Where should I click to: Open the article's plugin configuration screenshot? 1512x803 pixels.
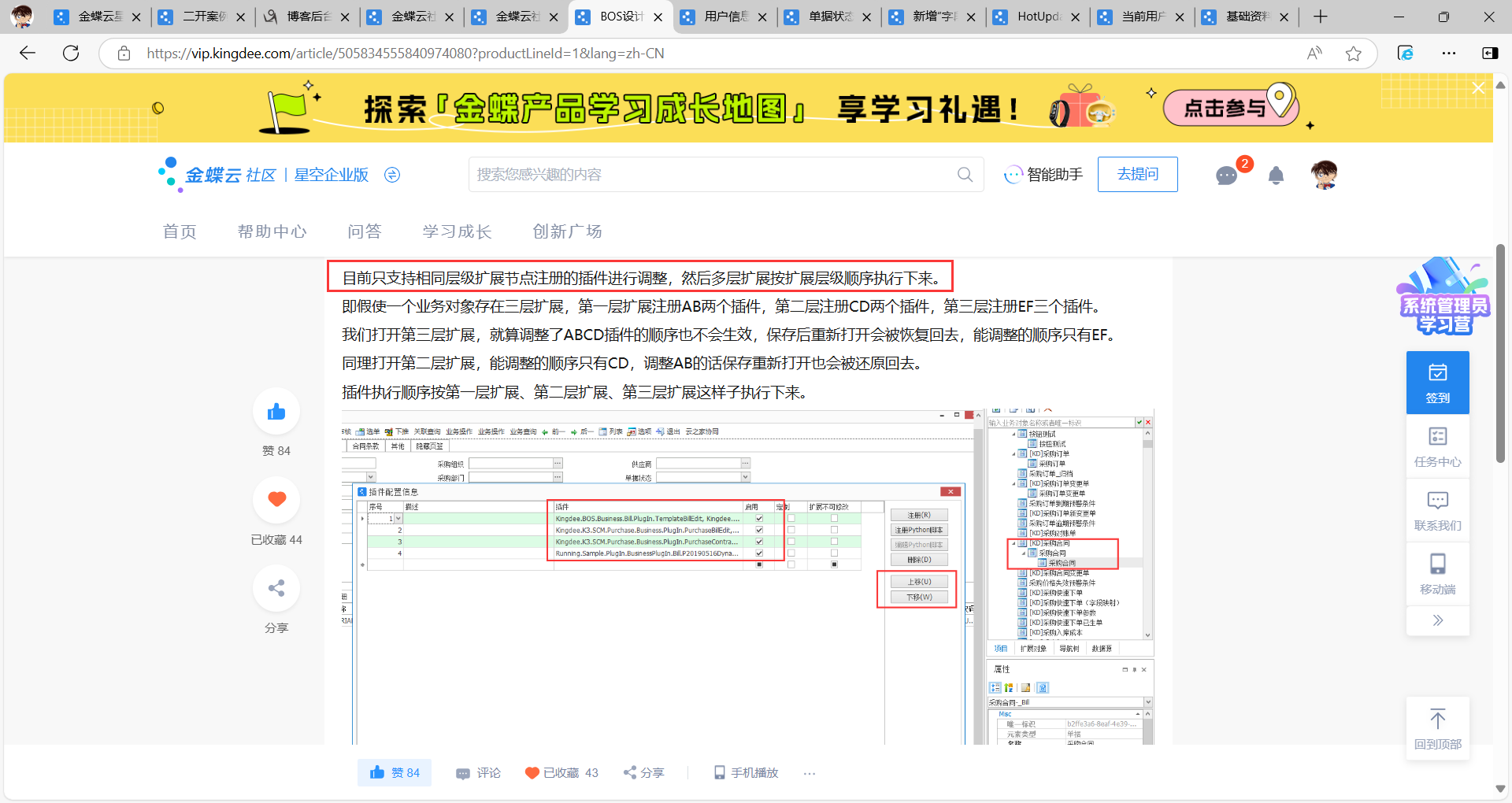click(748, 577)
